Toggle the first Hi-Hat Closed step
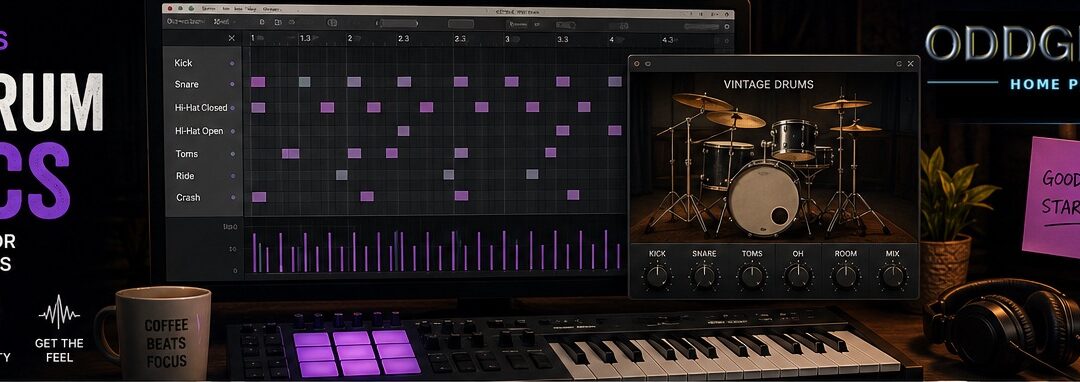1080x382 pixels. (258, 107)
